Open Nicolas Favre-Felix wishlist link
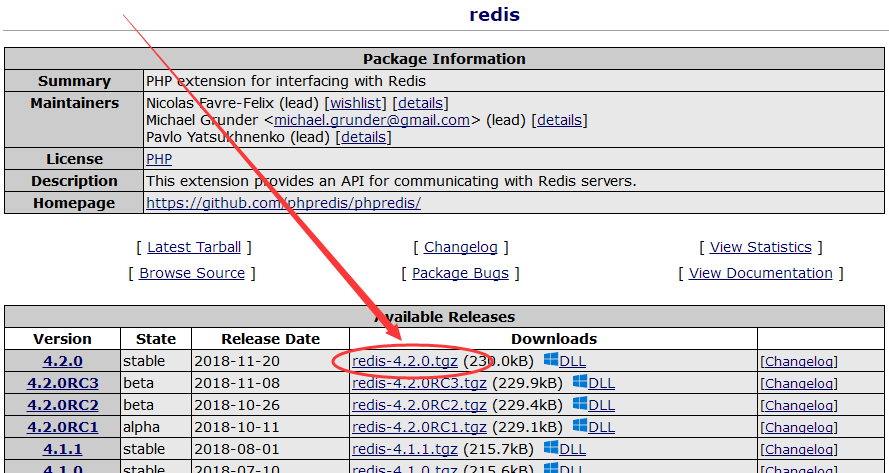 pyautogui.click(x=355, y=103)
